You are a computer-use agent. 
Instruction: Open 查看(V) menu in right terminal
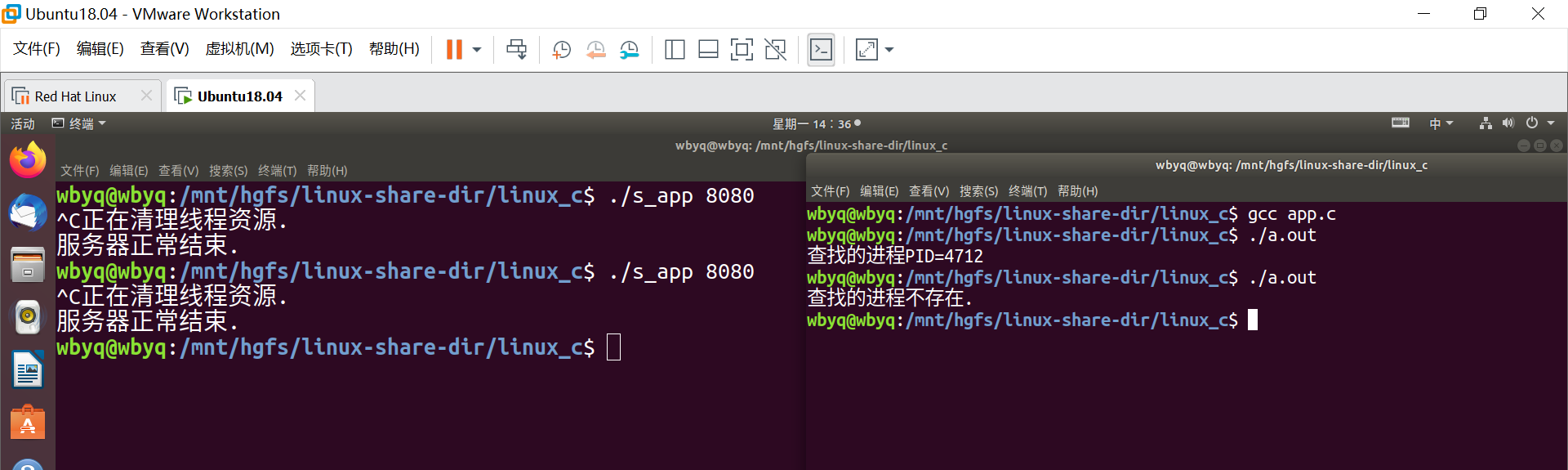(x=929, y=191)
